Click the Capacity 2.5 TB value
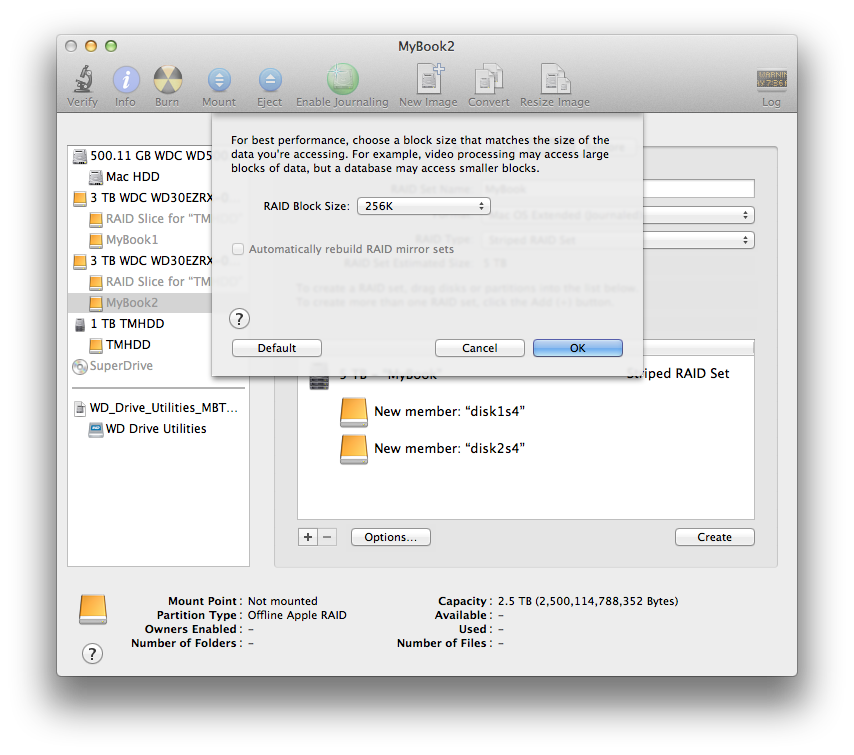Viewport: 854px width, 755px height. [588, 601]
